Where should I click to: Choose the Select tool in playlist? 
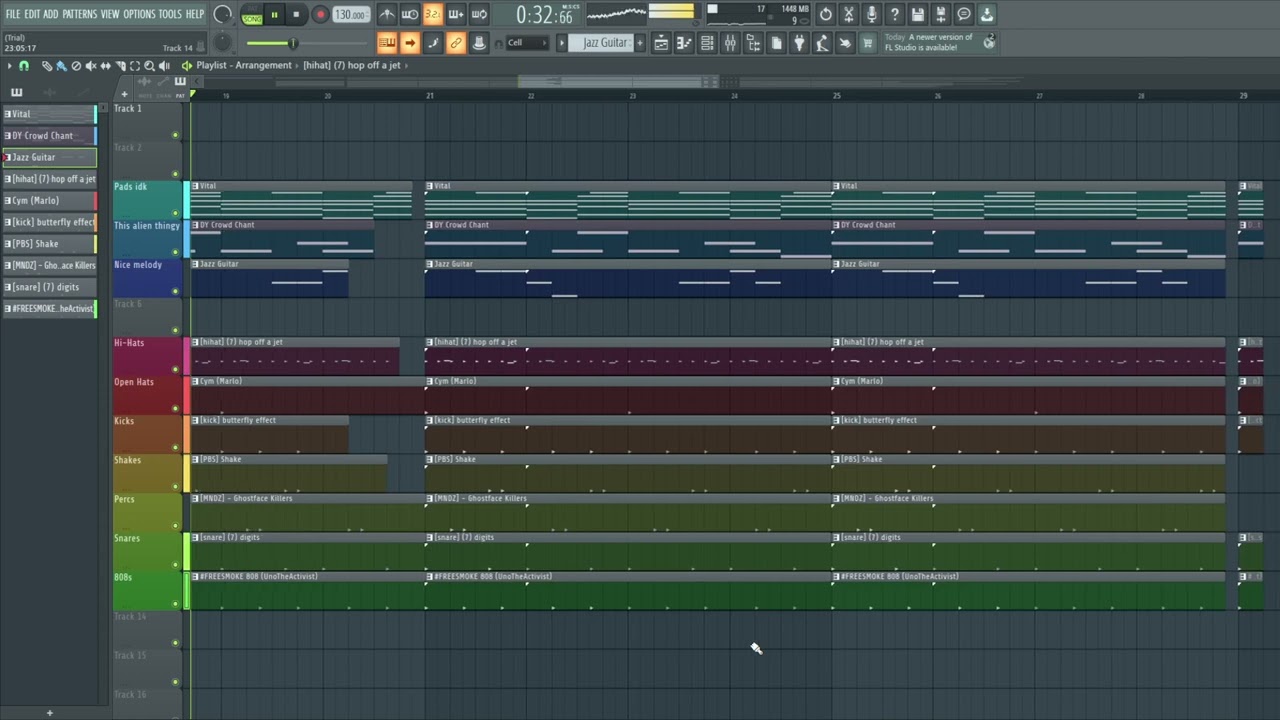tap(134, 65)
